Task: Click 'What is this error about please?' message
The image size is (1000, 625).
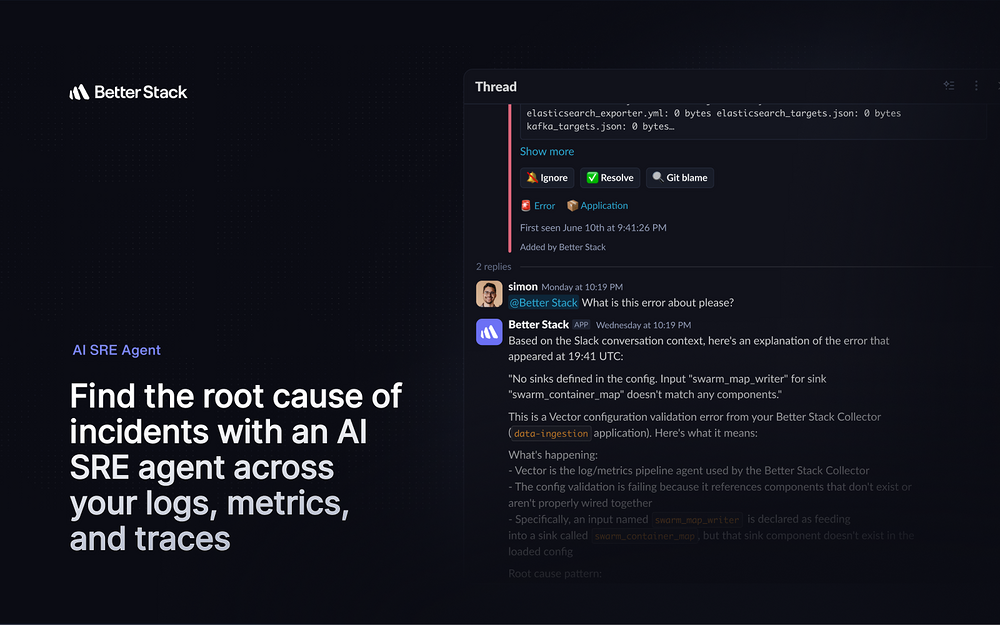Action: point(658,302)
